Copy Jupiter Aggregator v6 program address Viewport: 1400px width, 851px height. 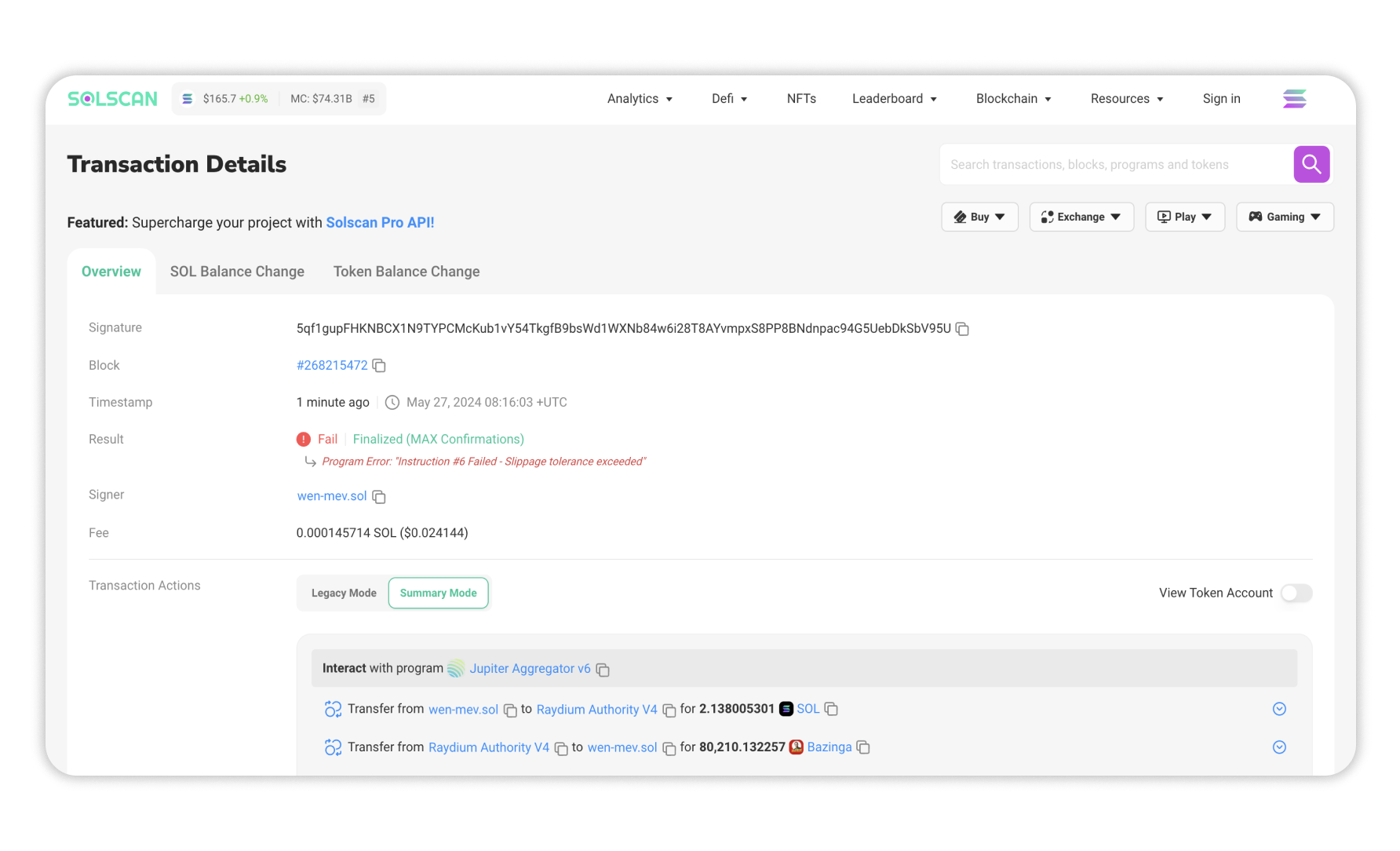tap(603, 670)
